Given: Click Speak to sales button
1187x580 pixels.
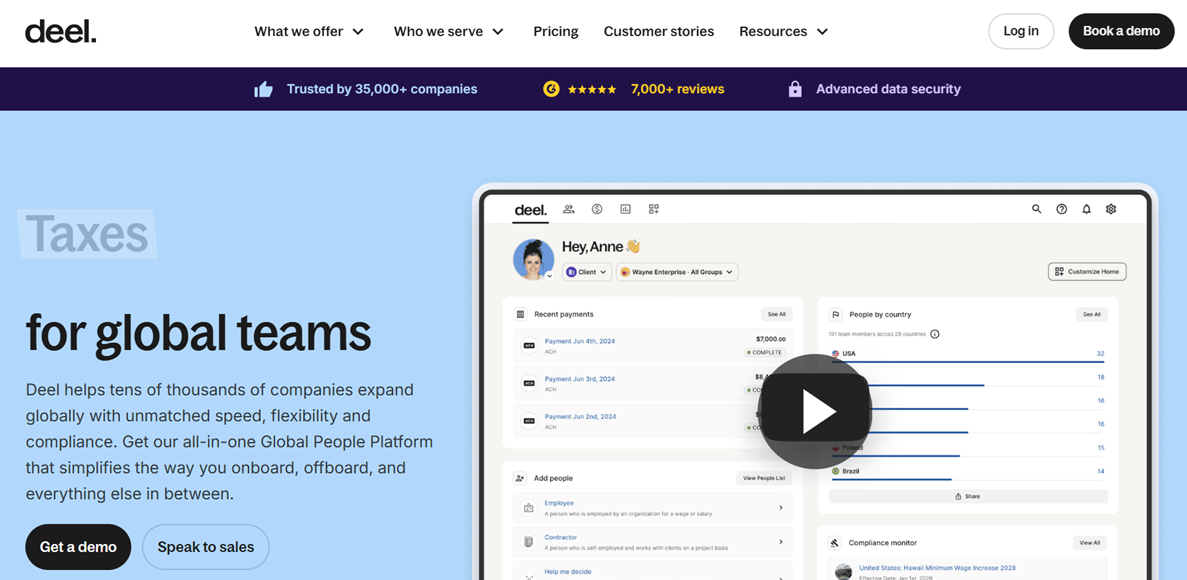Looking at the screenshot, I should tap(206, 547).
